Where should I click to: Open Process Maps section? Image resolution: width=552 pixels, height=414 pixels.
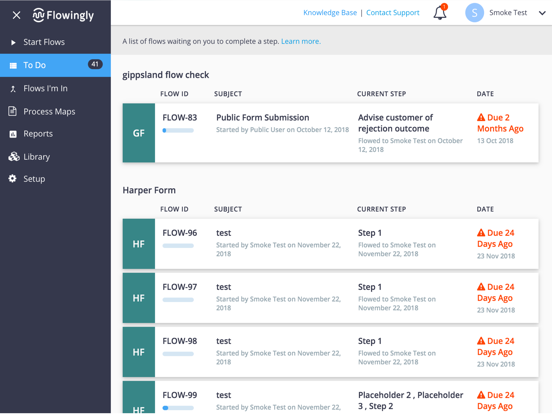coord(55,112)
